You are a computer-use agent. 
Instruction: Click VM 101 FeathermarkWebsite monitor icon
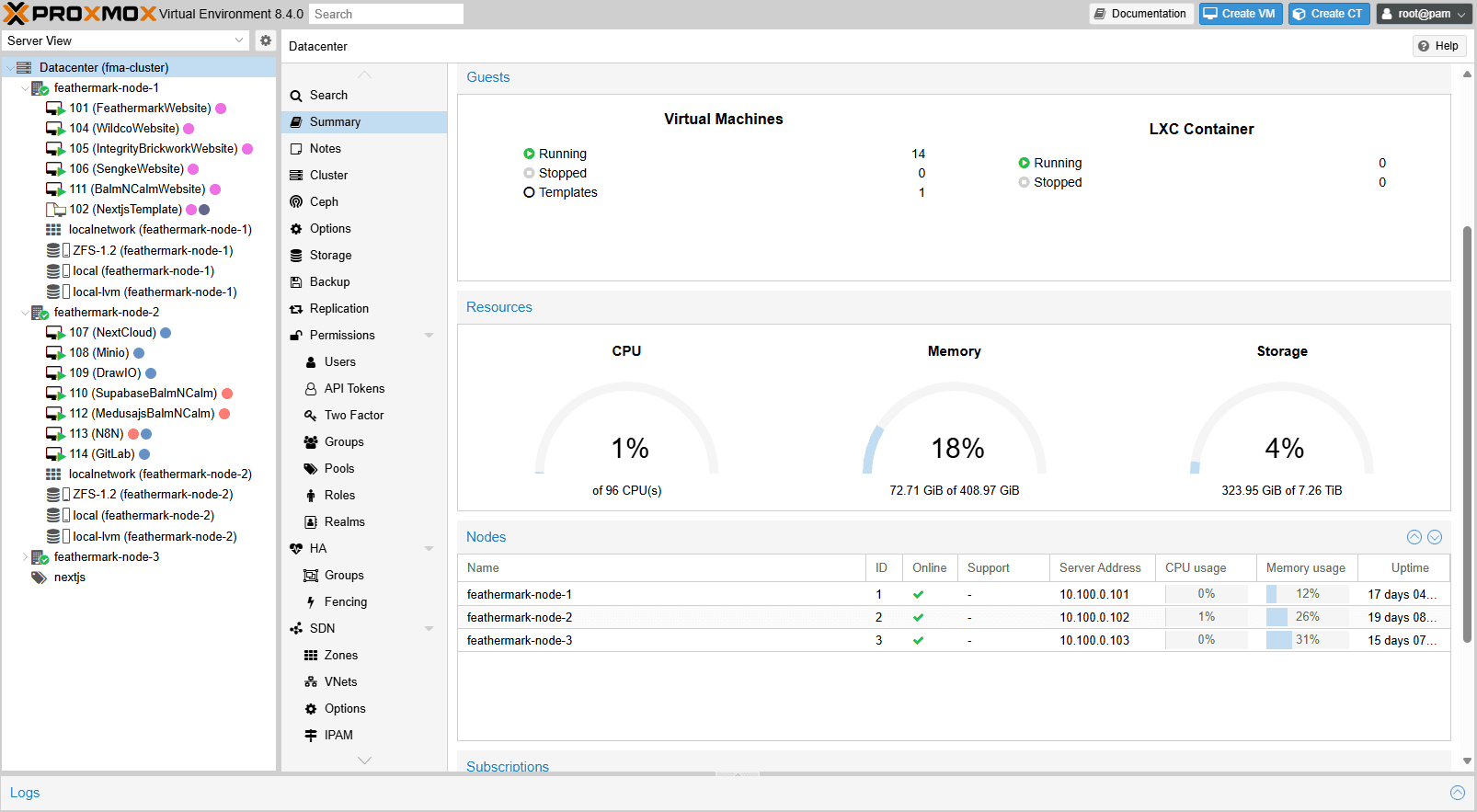click(x=55, y=109)
